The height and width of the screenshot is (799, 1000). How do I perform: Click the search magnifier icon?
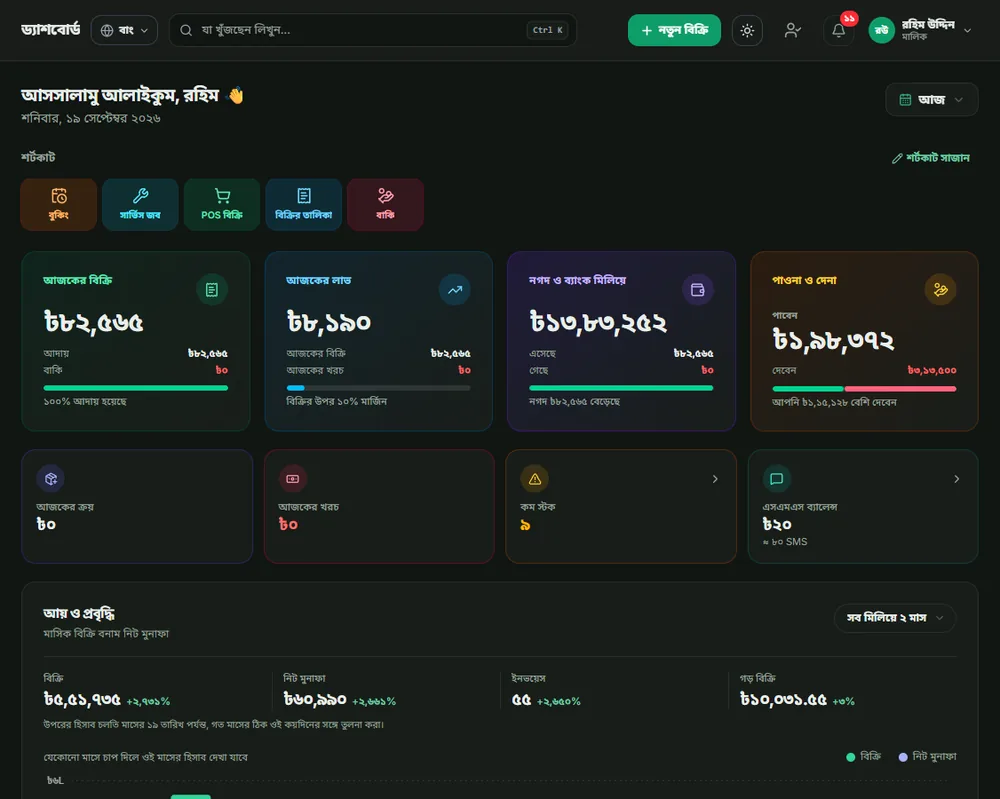tap(186, 30)
